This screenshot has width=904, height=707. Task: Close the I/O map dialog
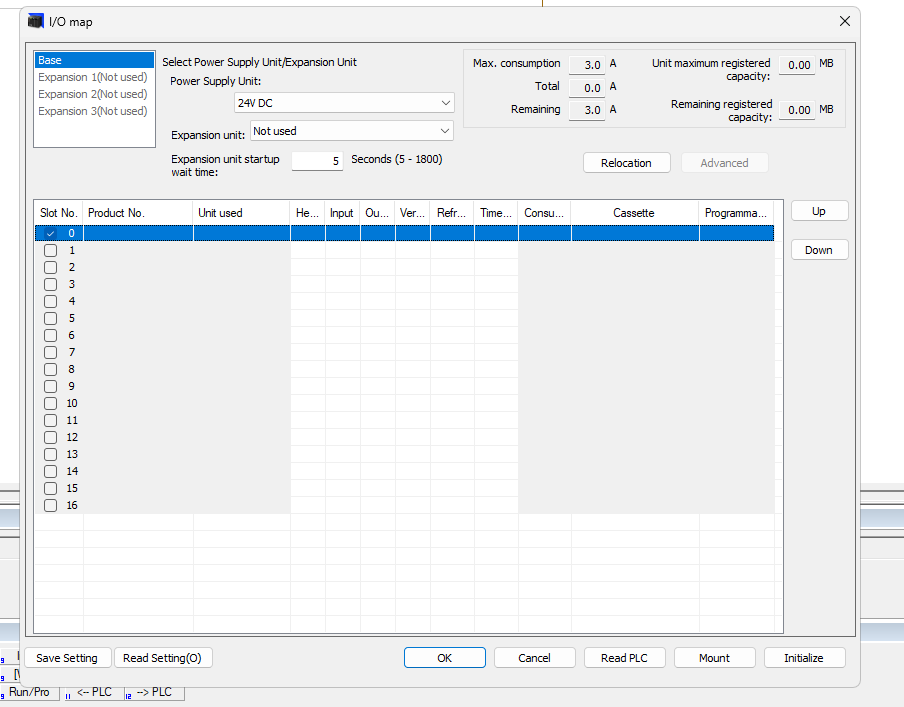pos(845,21)
